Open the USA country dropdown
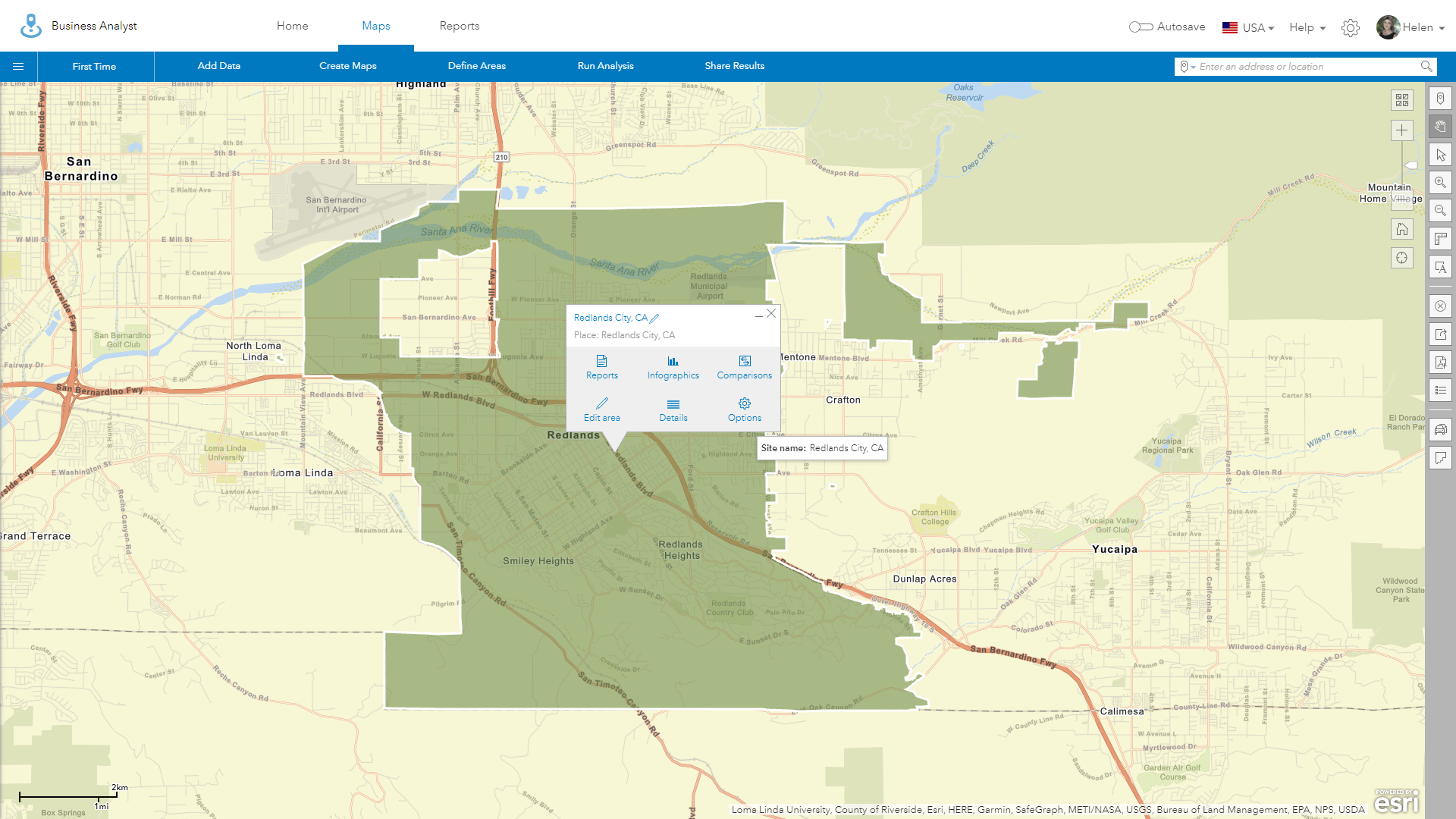The image size is (1456, 819). click(x=1248, y=28)
